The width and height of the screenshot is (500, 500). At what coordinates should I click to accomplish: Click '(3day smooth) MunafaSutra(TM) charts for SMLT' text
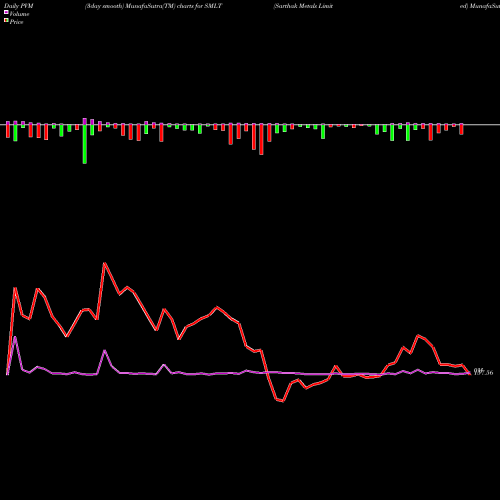pyautogui.click(x=153, y=6)
